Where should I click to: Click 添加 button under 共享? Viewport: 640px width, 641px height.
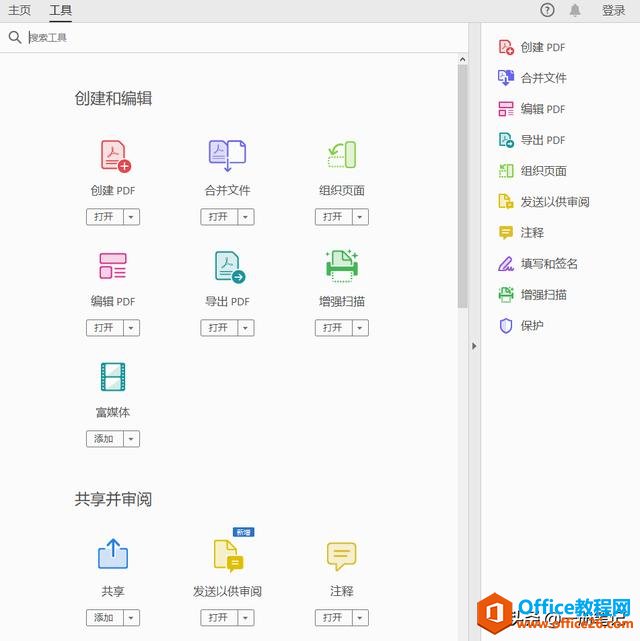click(x=105, y=618)
